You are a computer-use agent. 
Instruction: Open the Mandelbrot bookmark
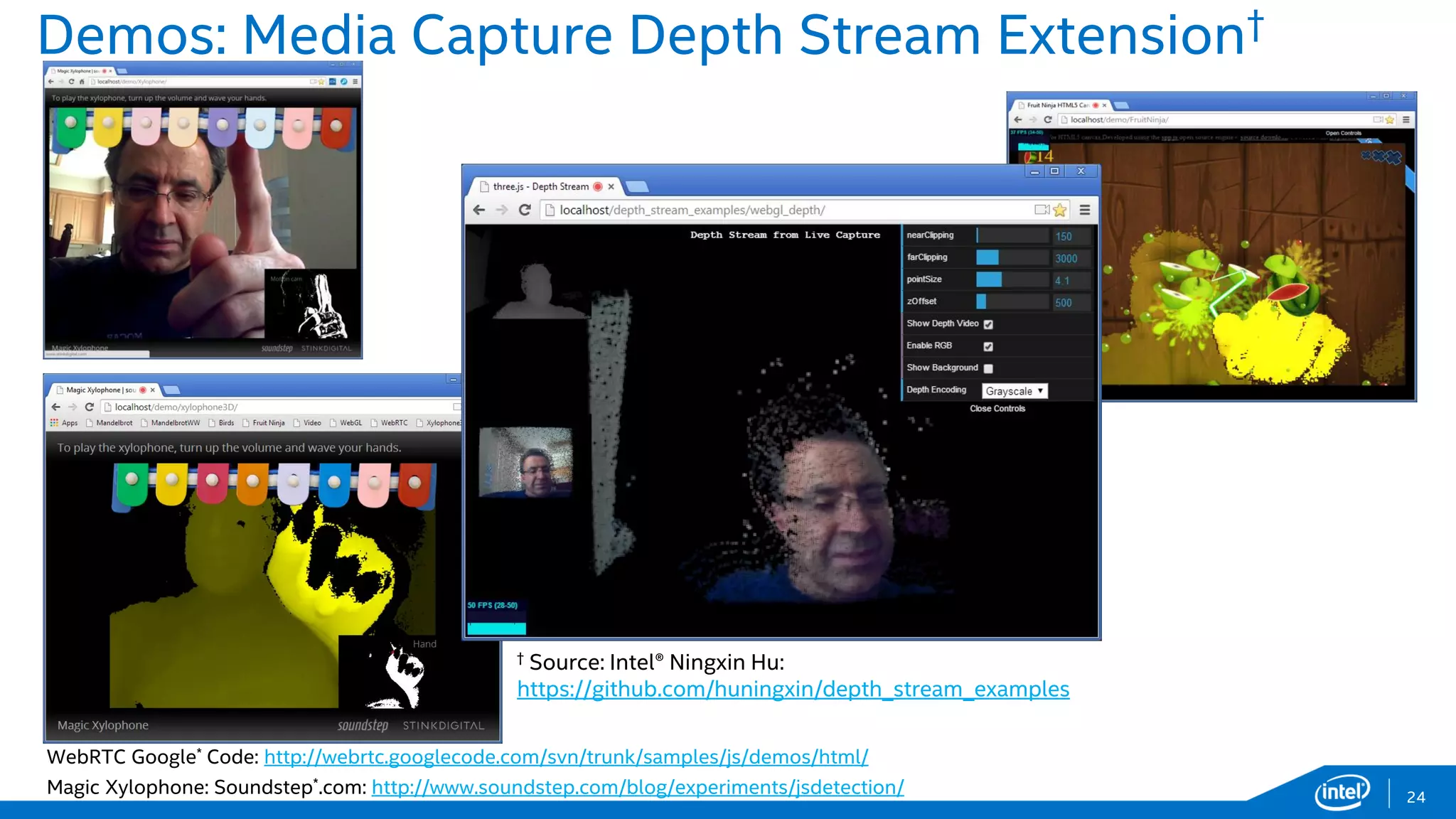[x=109, y=423]
